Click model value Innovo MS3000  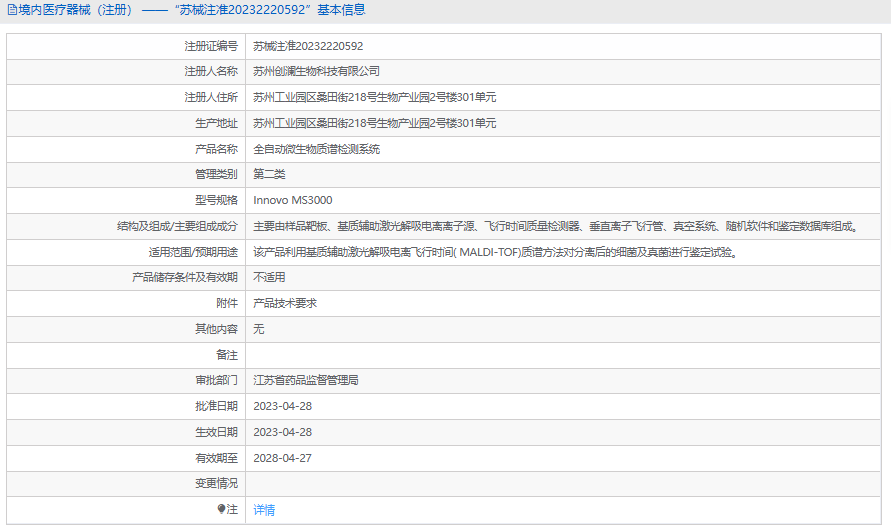(293, 200)
